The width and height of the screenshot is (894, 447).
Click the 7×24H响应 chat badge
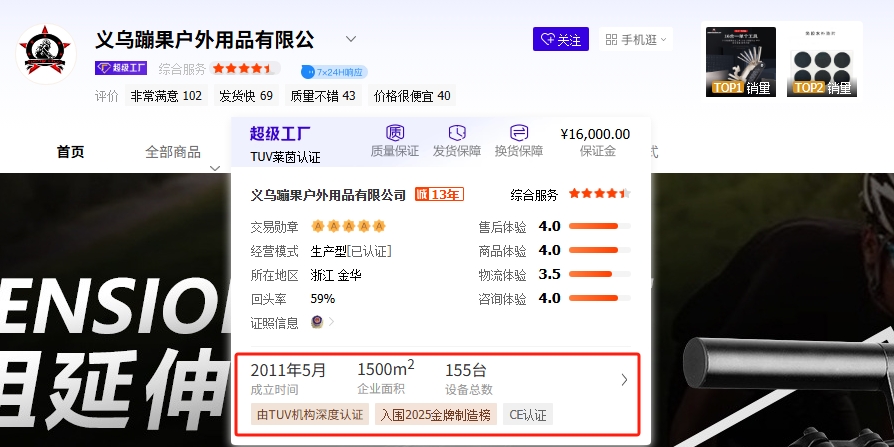point(334,72)
